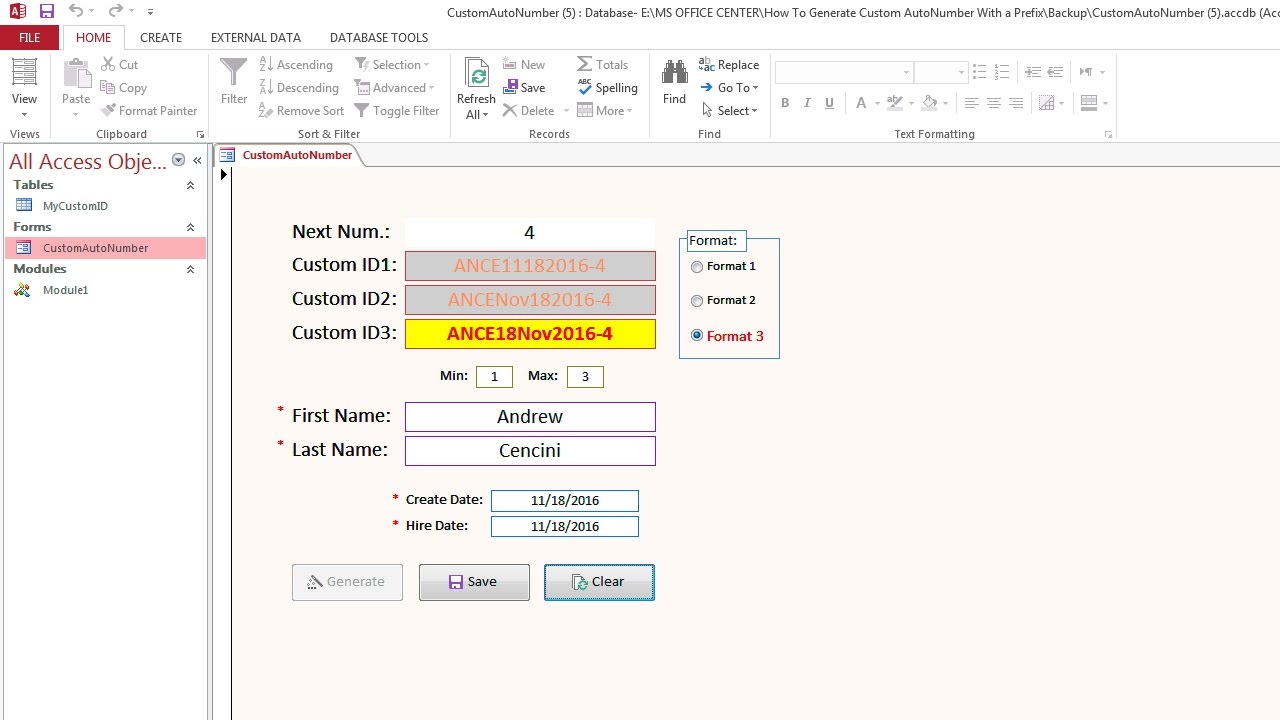Select the Format 3 radio option

click(x=697, y=335)
